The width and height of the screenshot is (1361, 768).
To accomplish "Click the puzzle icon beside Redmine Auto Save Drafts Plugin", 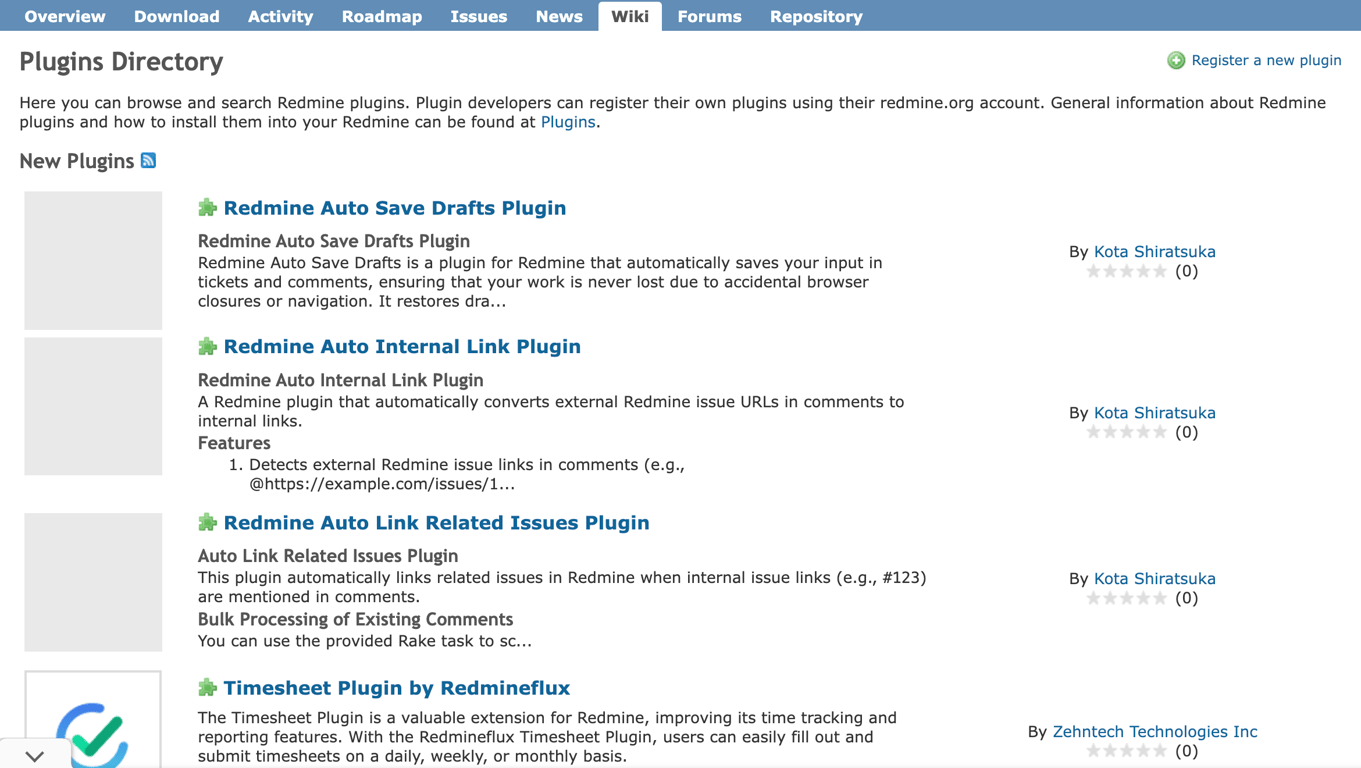I will coord(207,207).
